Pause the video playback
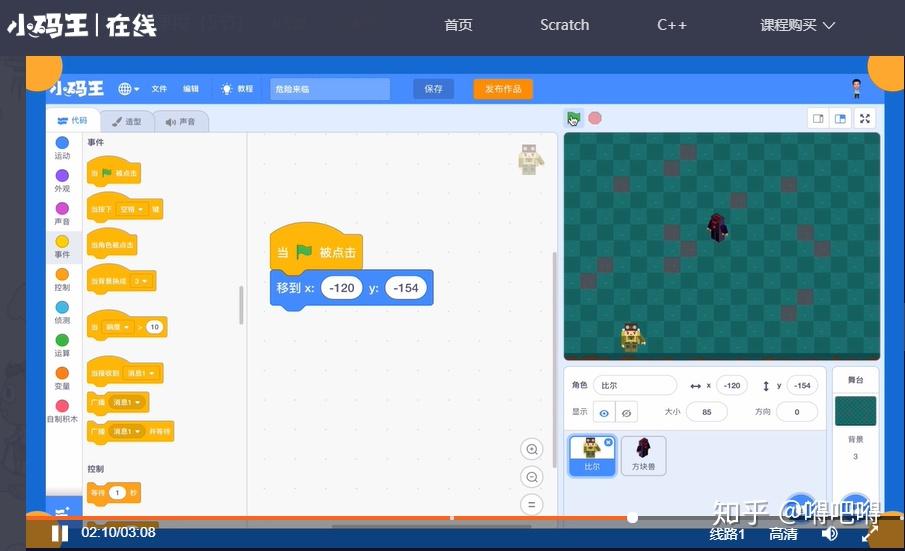Image resolution: width=905 pixels, height=551 pixels. pyautogui.click(x=59, y=533)
